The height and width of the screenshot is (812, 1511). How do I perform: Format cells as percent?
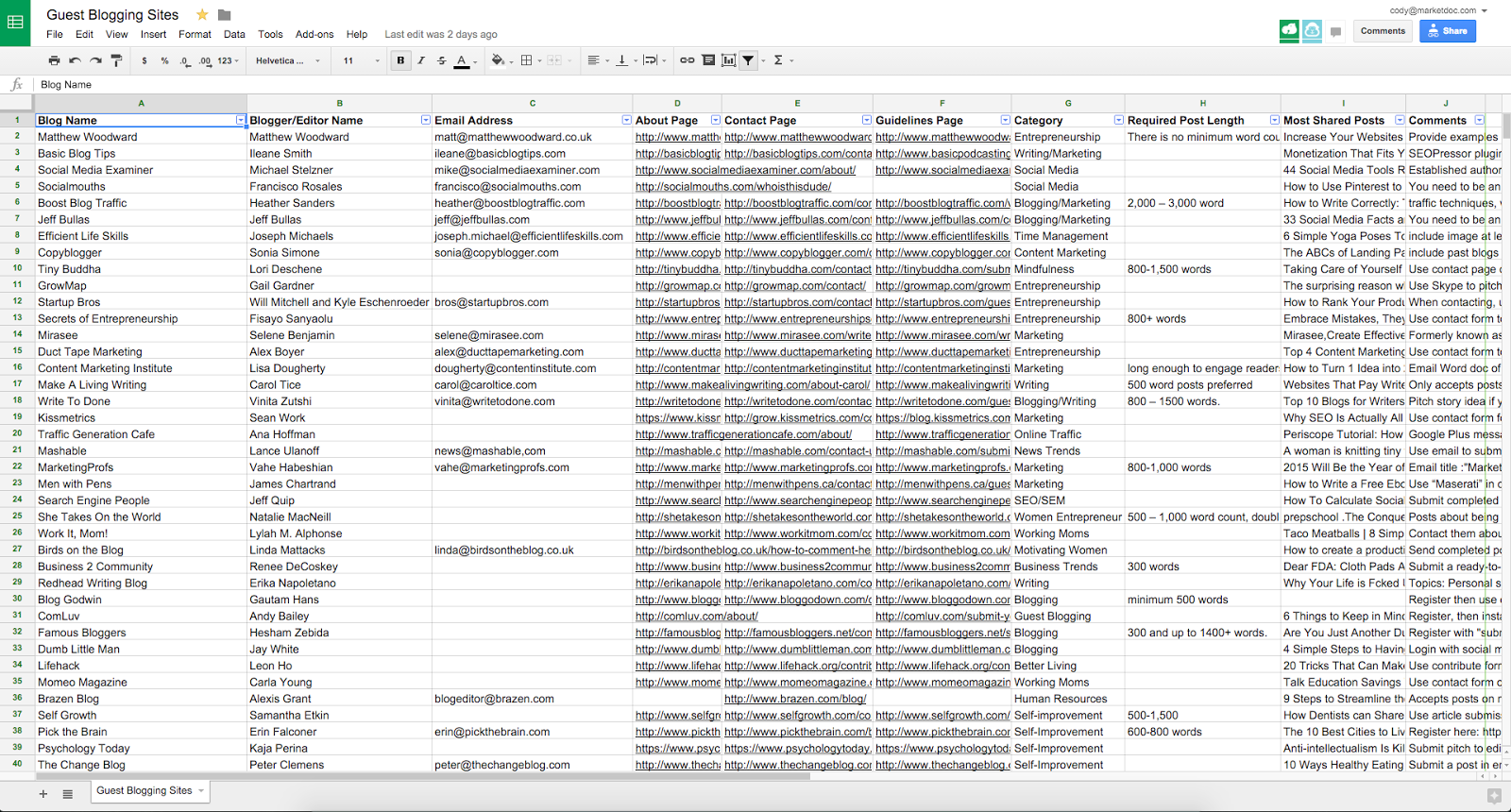(x=164, y=60)
